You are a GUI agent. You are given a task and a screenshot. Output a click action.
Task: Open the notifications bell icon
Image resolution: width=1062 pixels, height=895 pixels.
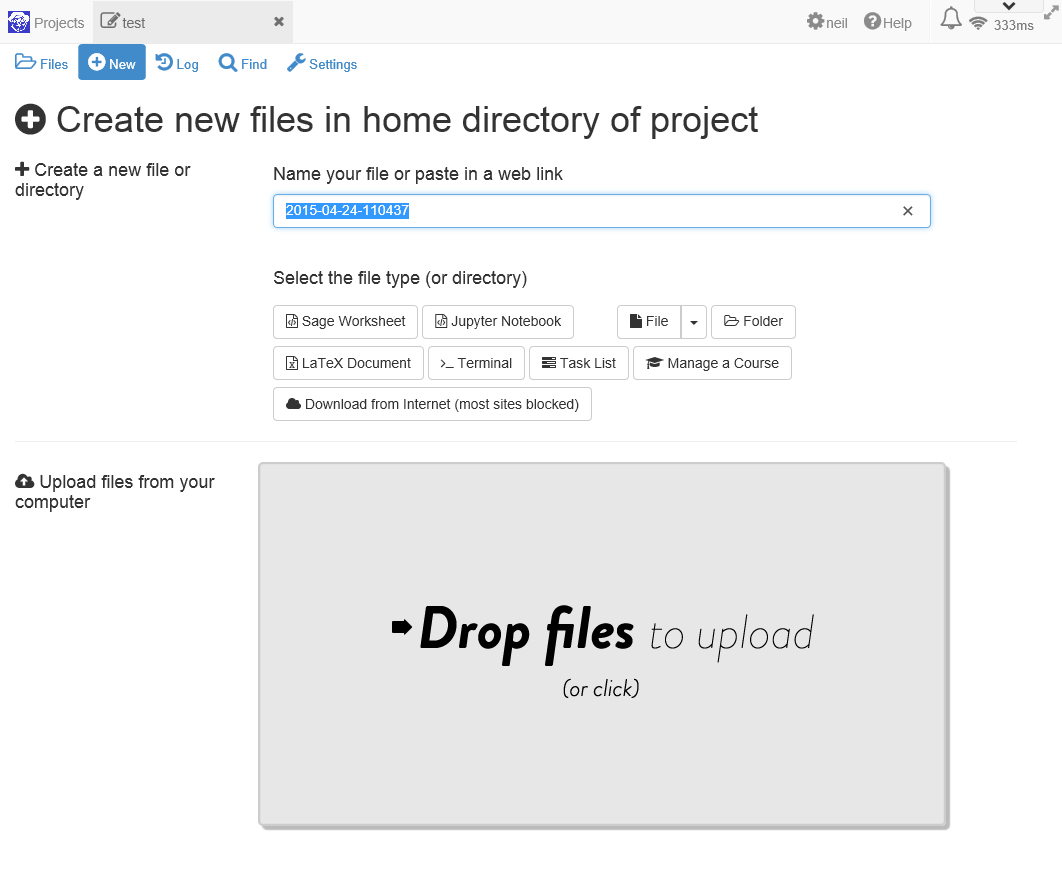(951, 19)
